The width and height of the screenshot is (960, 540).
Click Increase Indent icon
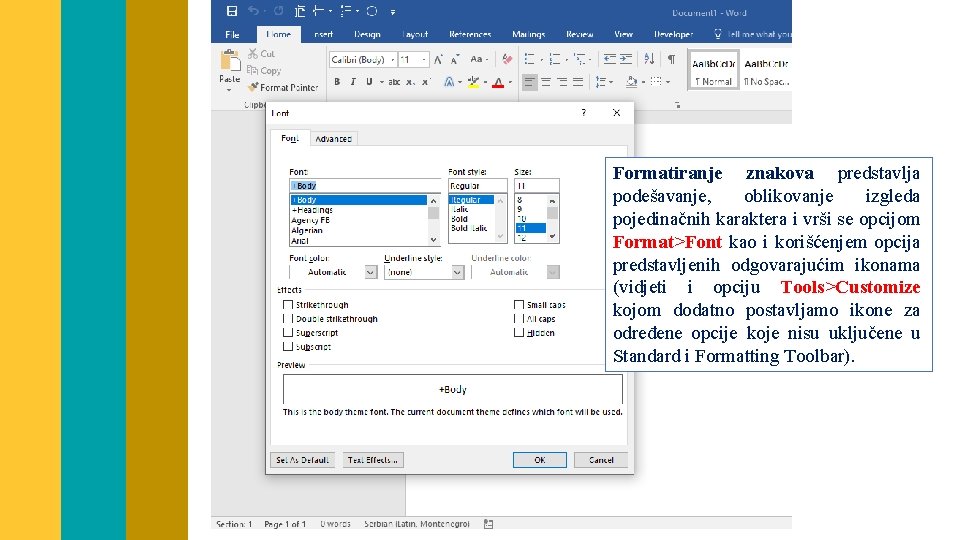[626, 59]
